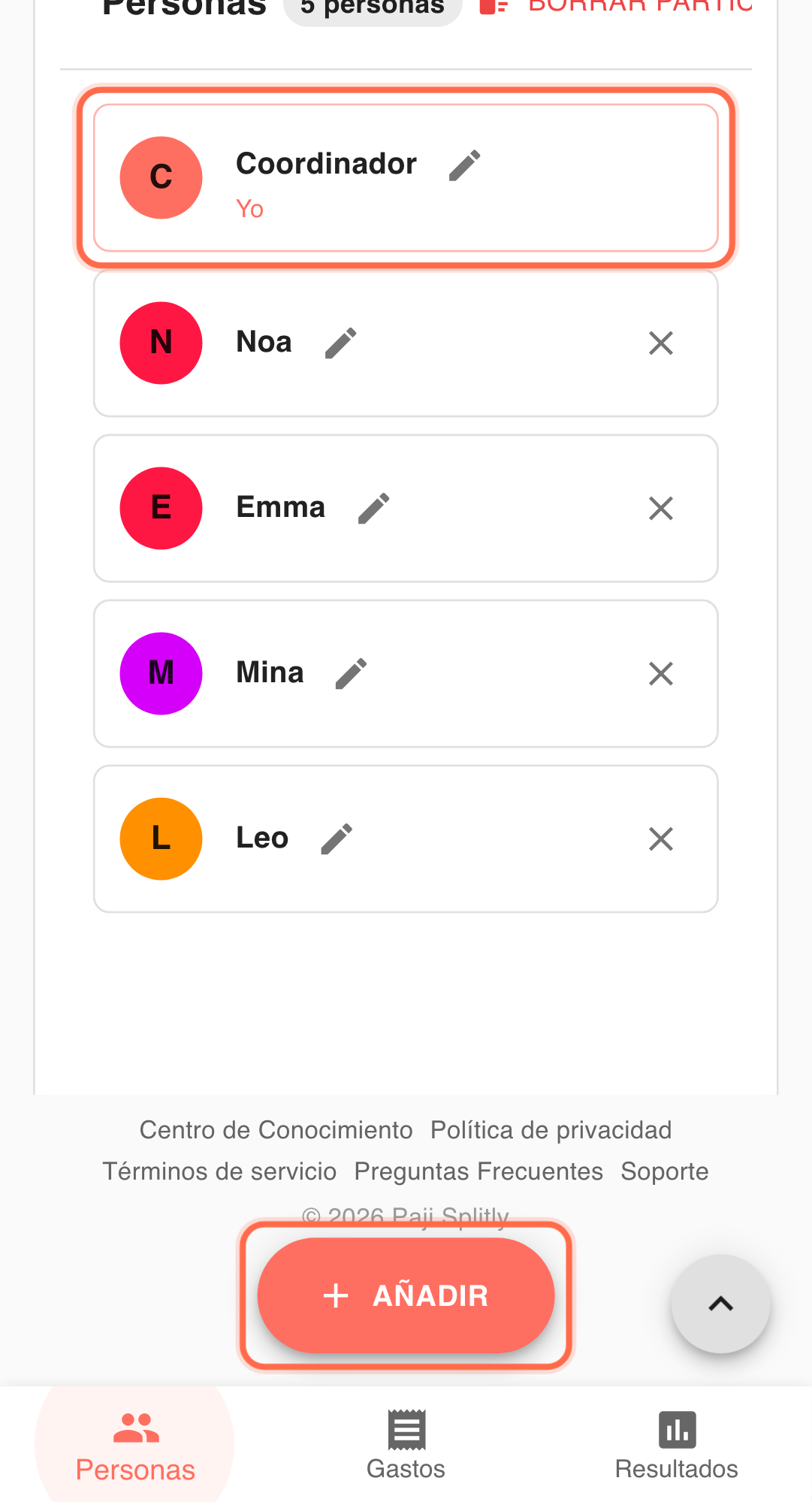Rename Mina using the pencil icon

click(x=351, y=674)
